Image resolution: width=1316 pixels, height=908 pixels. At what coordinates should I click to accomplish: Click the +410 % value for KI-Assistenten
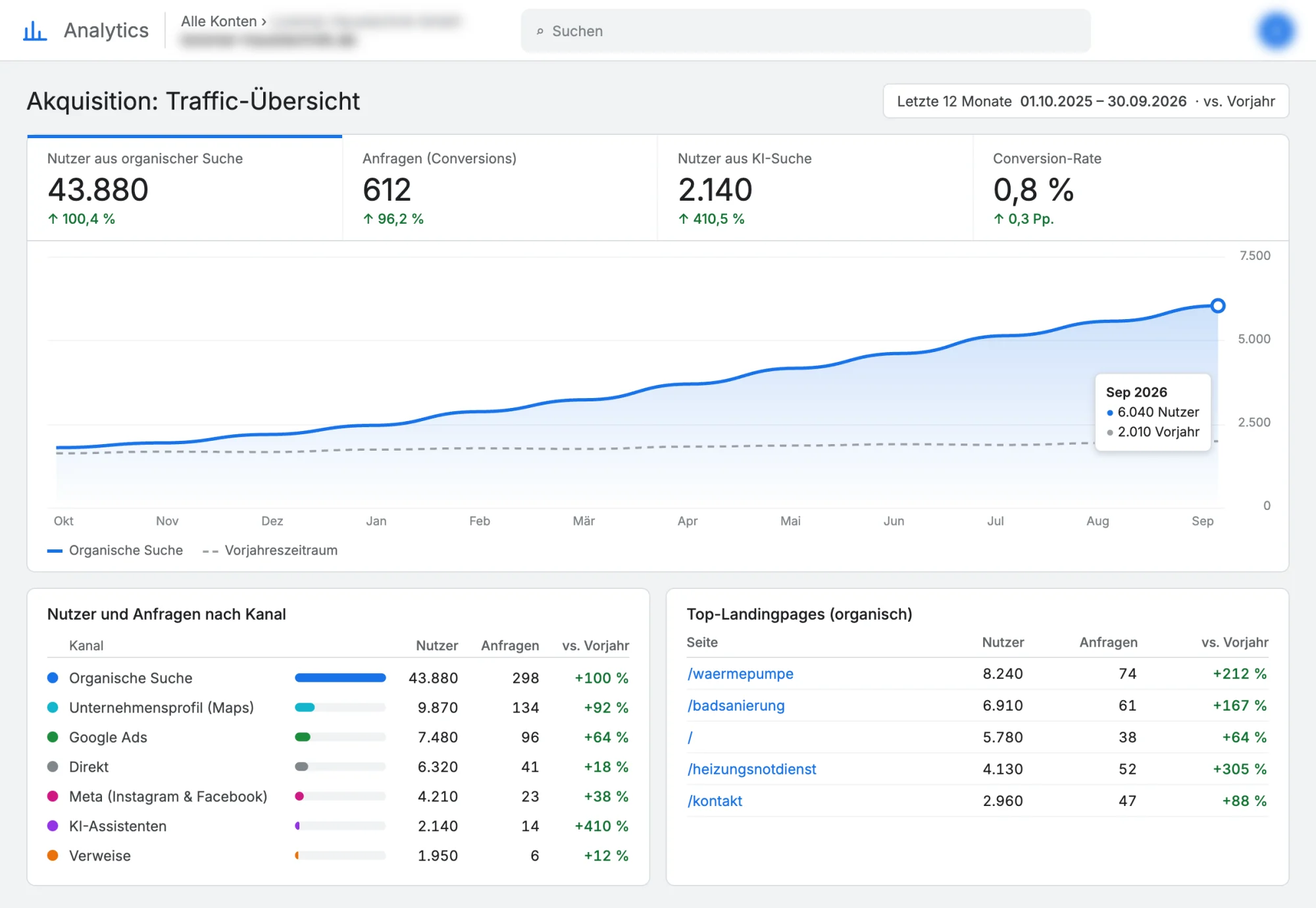[601, 826]
